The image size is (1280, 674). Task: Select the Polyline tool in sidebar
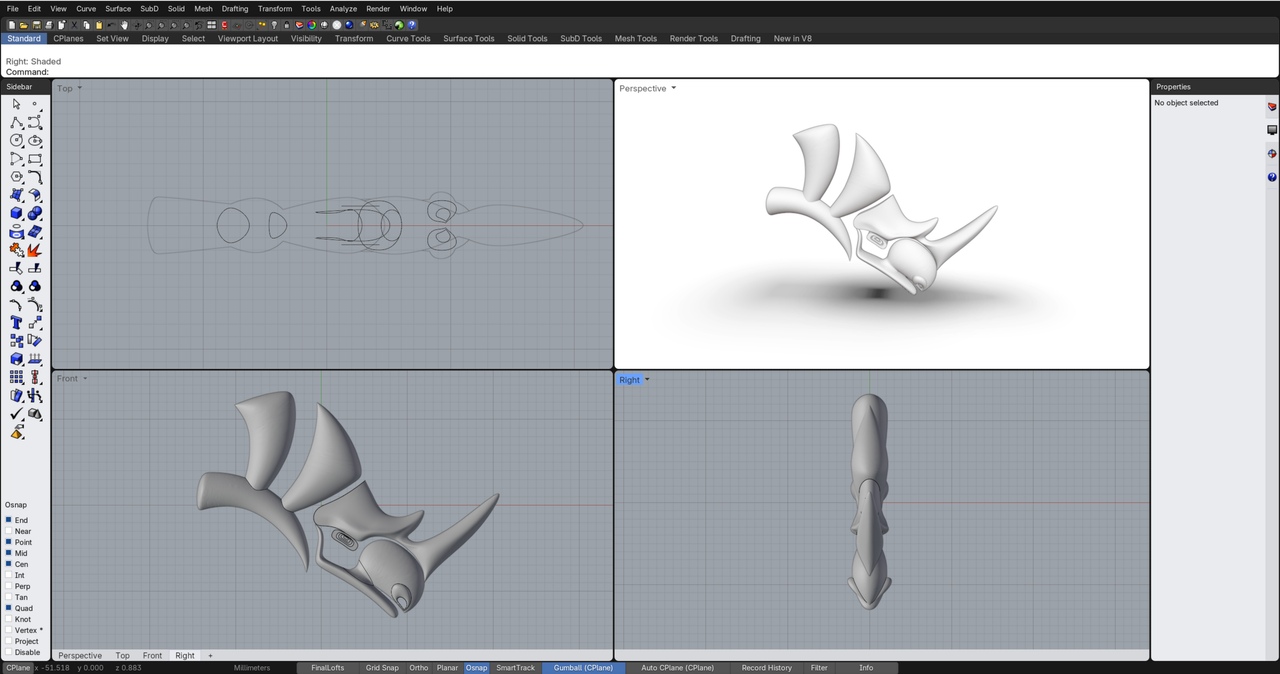[16, 122]
